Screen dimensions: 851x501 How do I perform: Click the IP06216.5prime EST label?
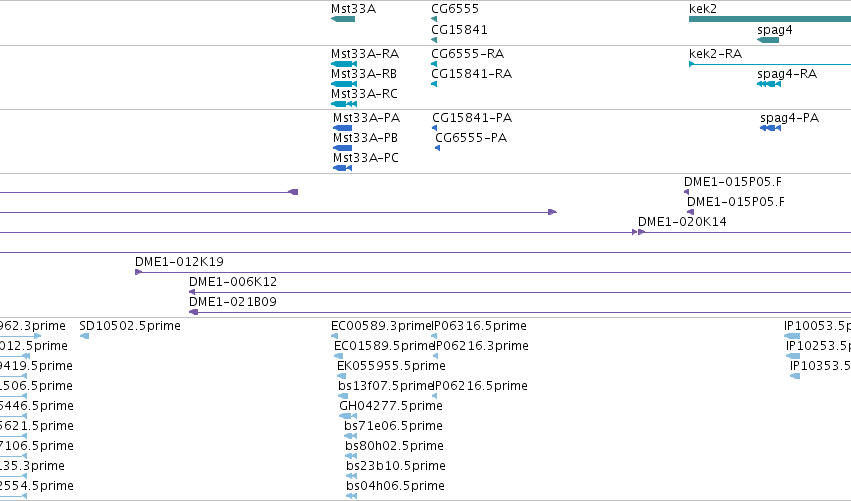pyautogui.click(x=480, y=386)
